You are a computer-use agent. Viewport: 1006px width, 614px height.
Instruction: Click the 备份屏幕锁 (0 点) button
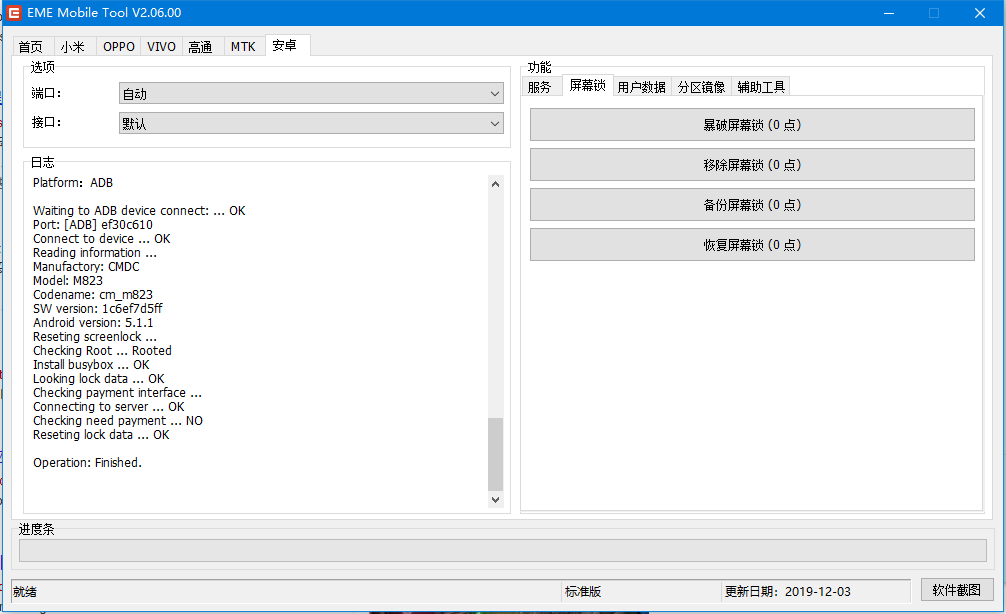(752, 205)
